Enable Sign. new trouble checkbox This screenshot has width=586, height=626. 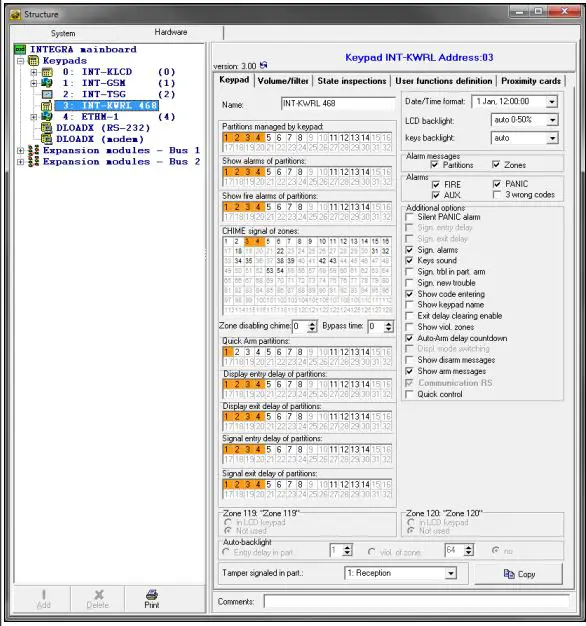409,283
